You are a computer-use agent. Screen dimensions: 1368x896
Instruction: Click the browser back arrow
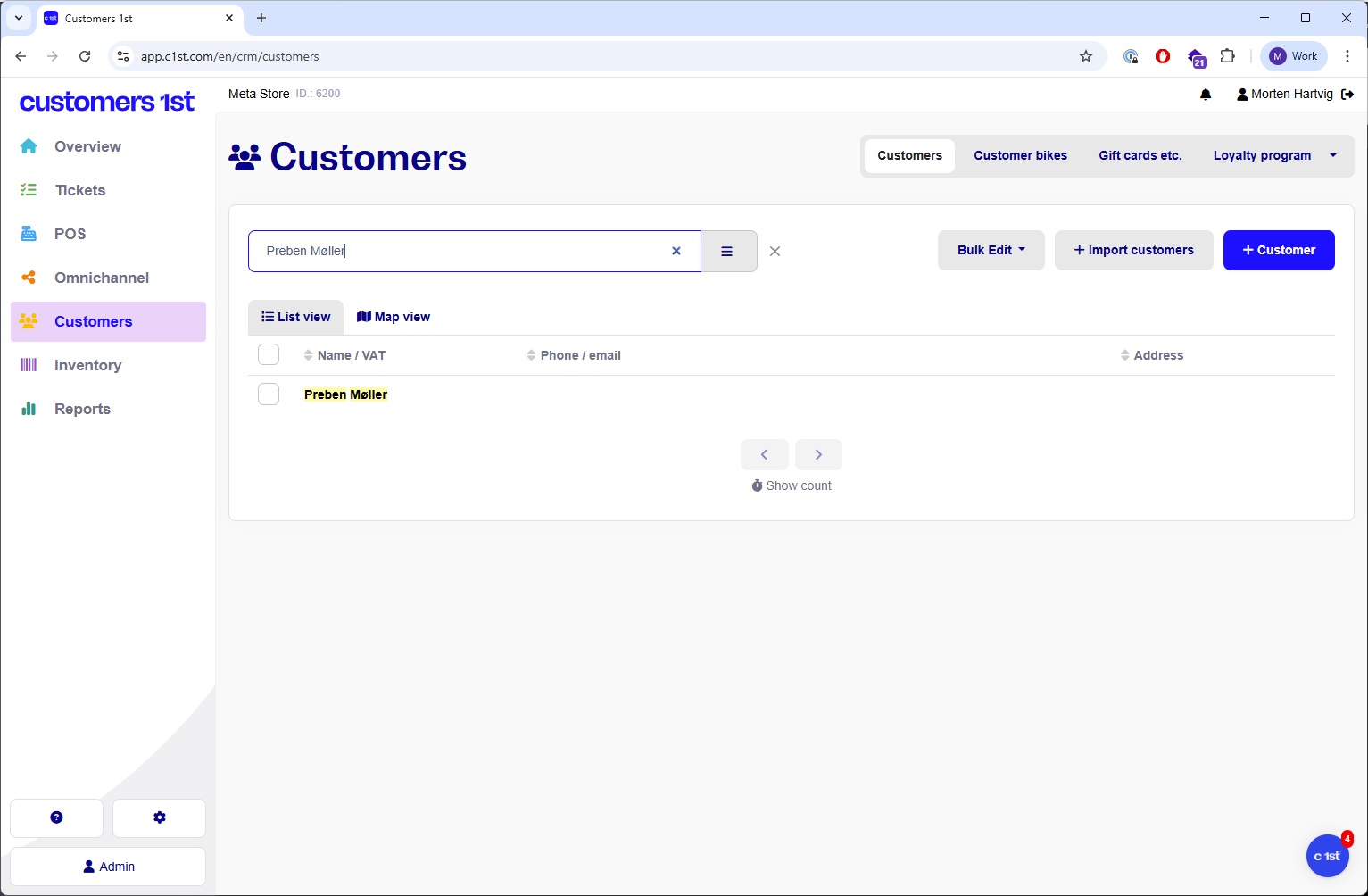tap(21, 56)
